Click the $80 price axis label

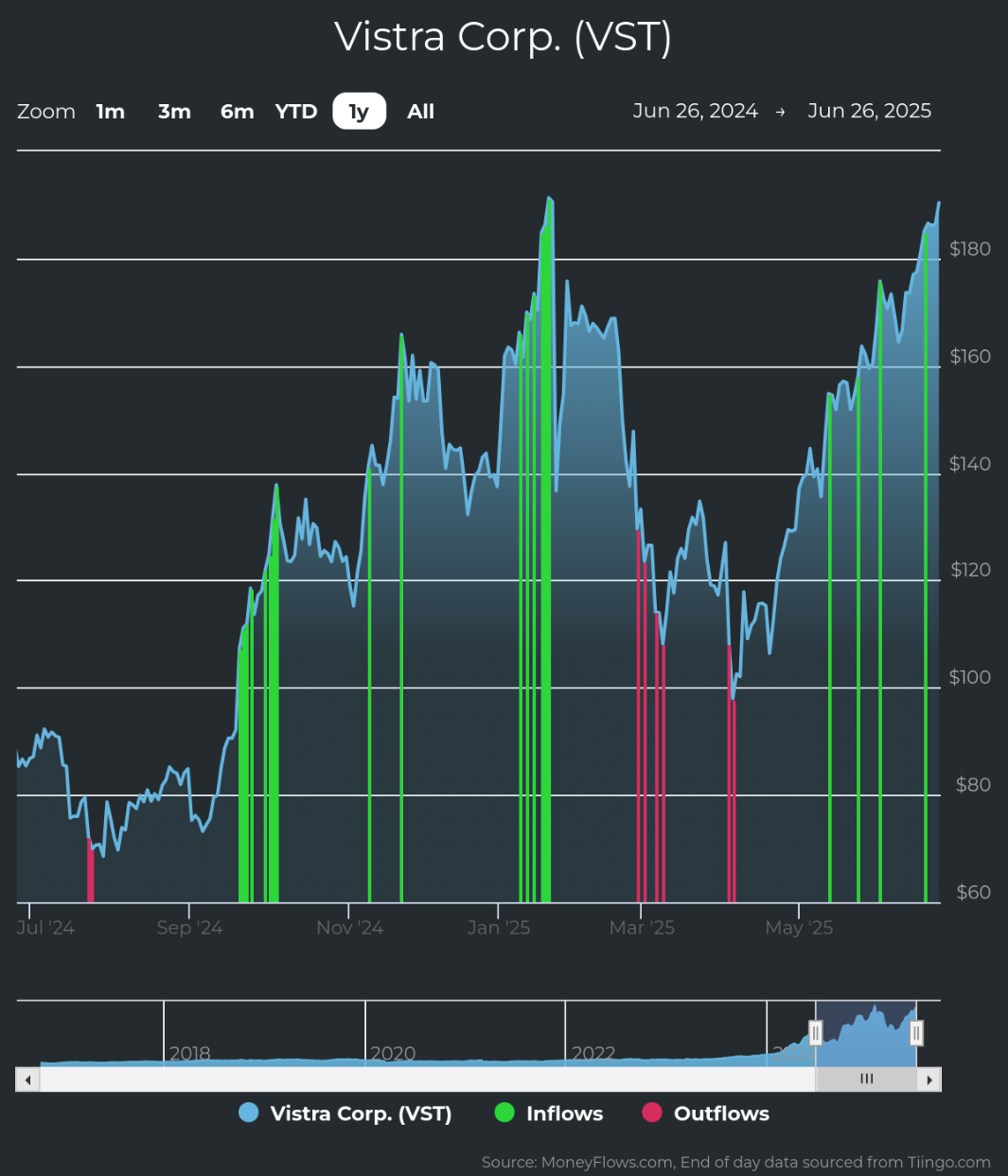974,785
